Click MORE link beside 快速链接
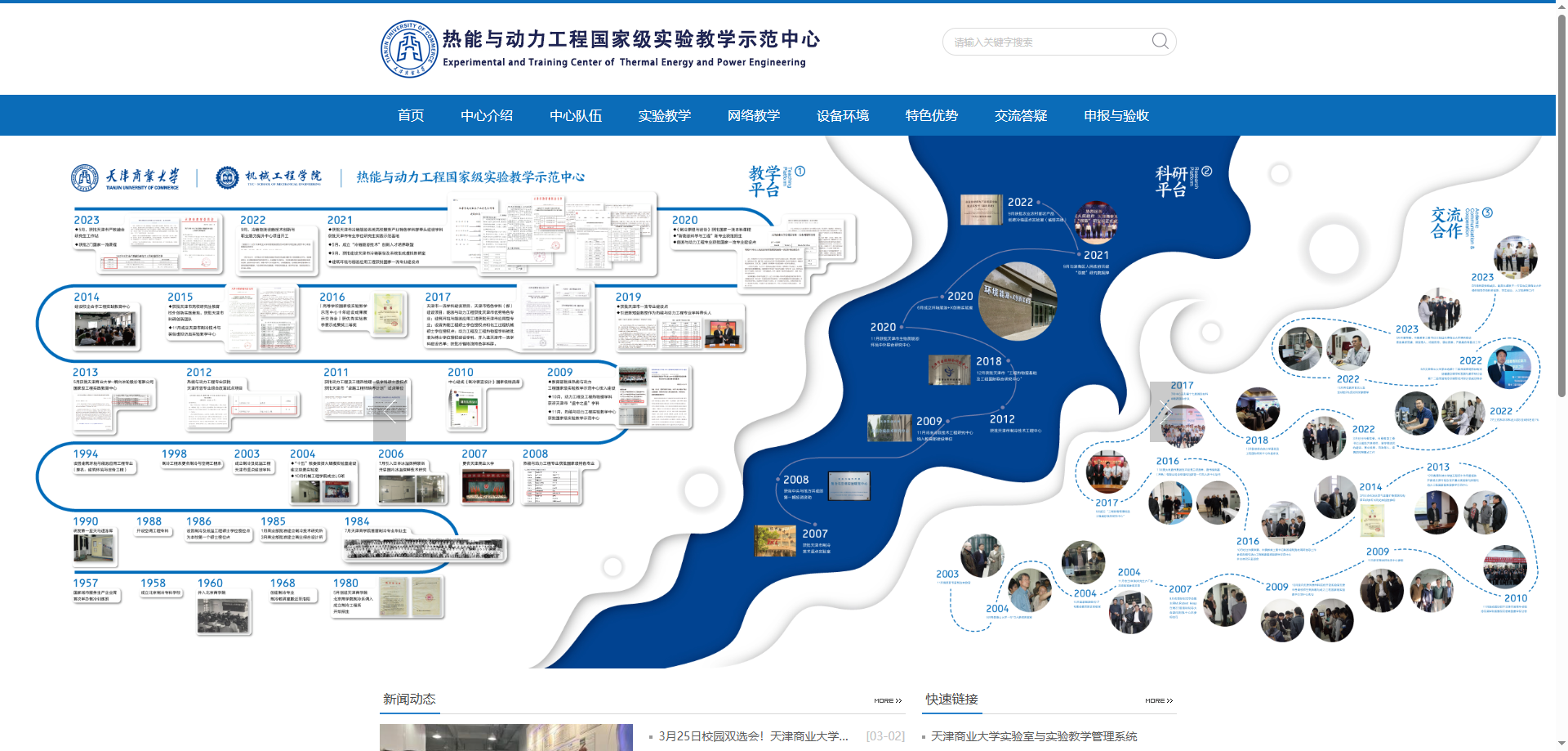The width and height of the screenshot is (1568, 751). (x=1159, y=700)
